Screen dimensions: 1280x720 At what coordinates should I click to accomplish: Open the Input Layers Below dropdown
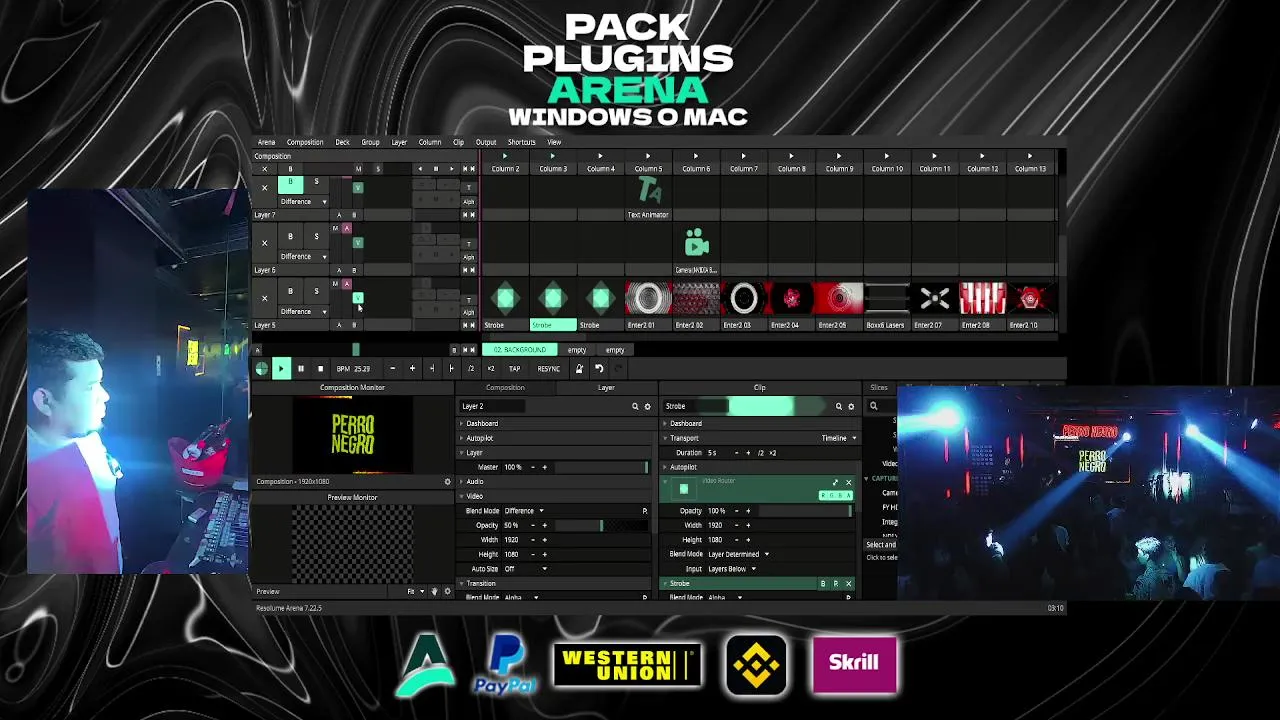click(731, 569)
